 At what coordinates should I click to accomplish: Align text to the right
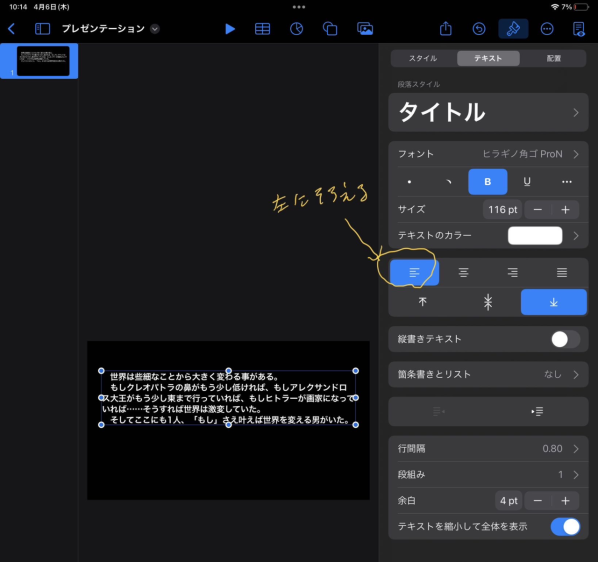coord(513,272)
